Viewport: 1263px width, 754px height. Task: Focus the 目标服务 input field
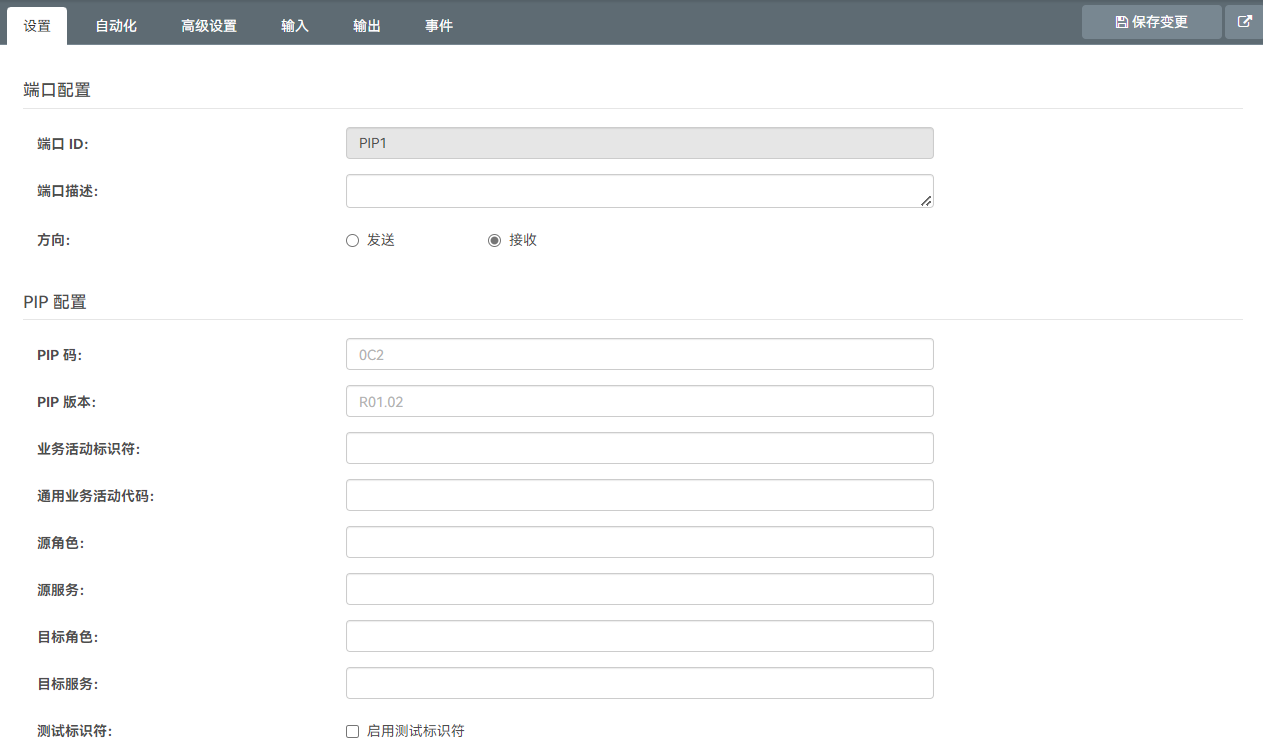(x=640, y=683)
